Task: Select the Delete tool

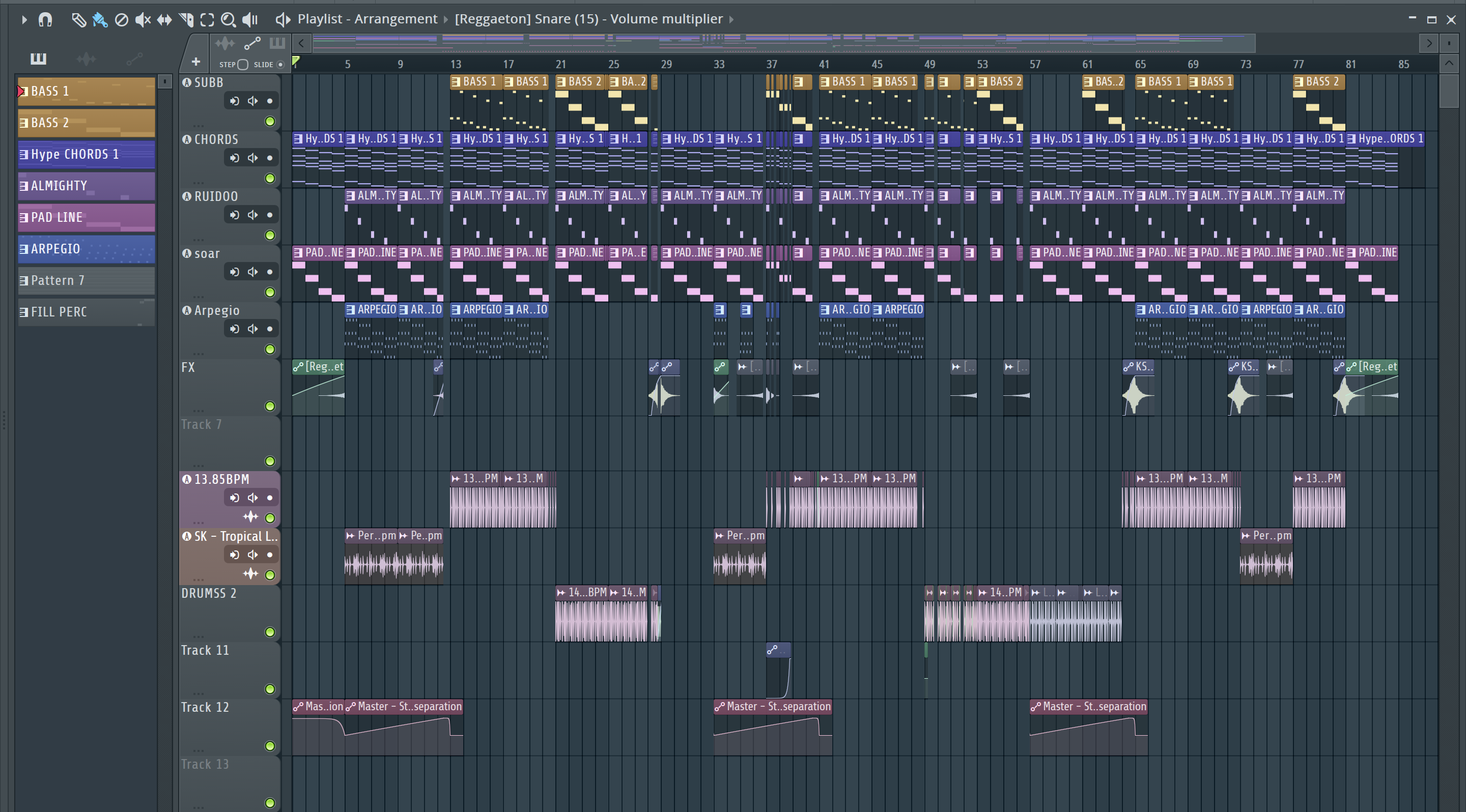Action: [121, 20]
